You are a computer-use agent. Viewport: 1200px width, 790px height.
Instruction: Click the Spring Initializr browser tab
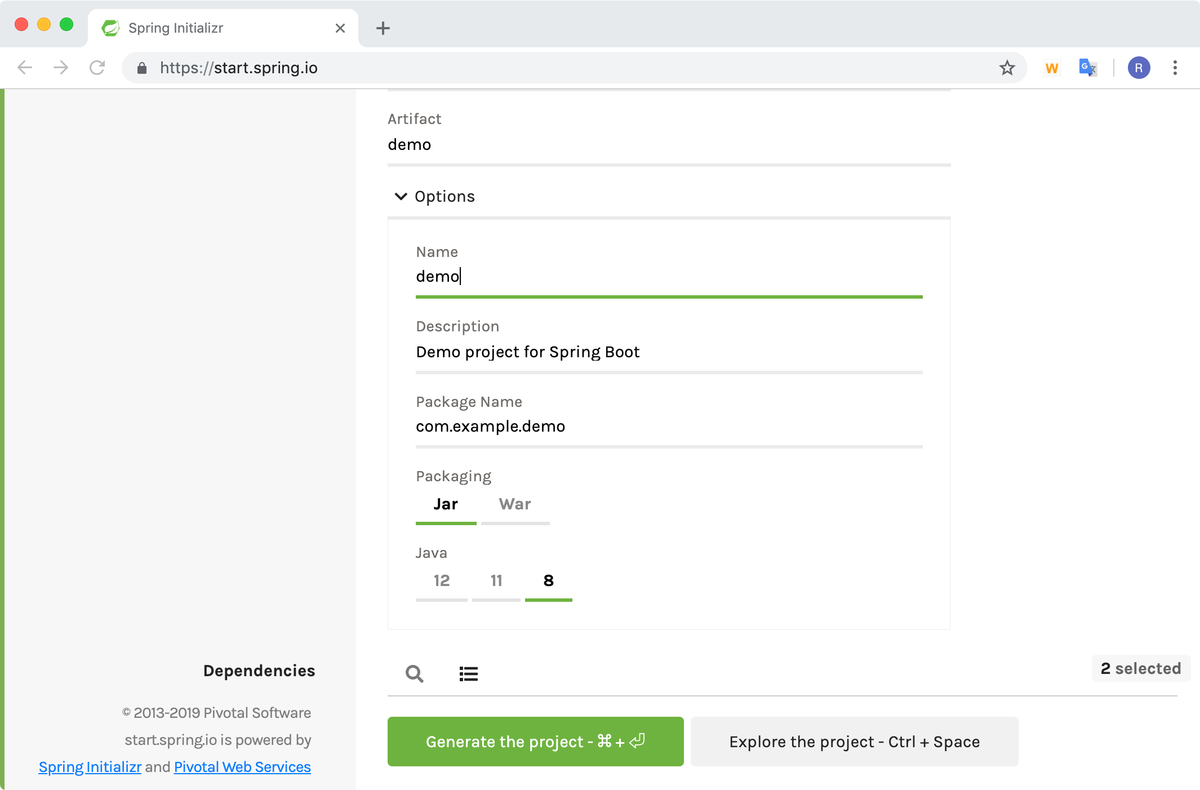coord(224,28)
